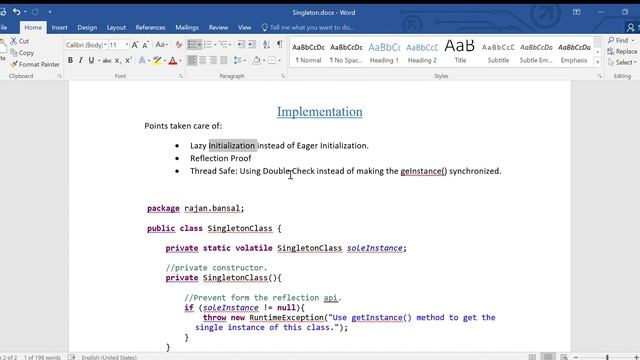This screenshot has width=640, height=360.
Task: Open the Font dialog launcher
Action: coord(181,76)
